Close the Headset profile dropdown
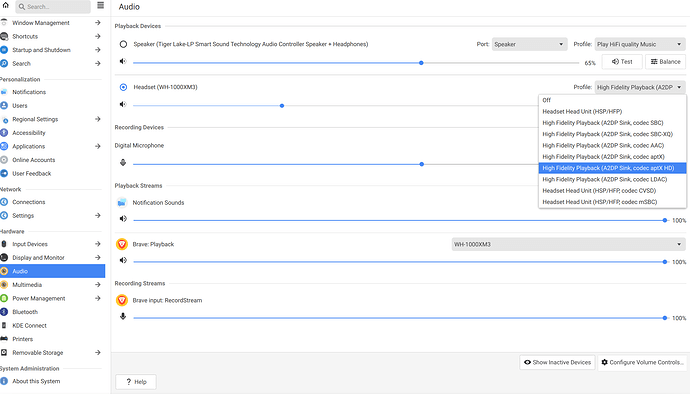The height and width of the screenshot is (394, 690). click(640, 87)
